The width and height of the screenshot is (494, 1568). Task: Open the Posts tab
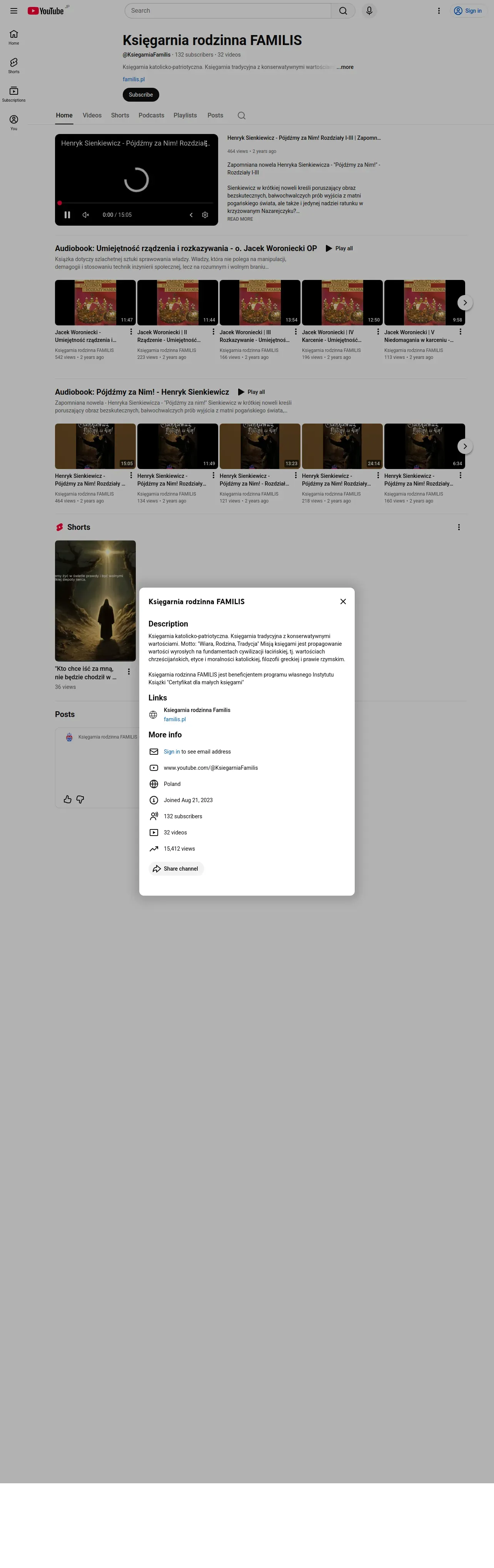click(215, 115)
